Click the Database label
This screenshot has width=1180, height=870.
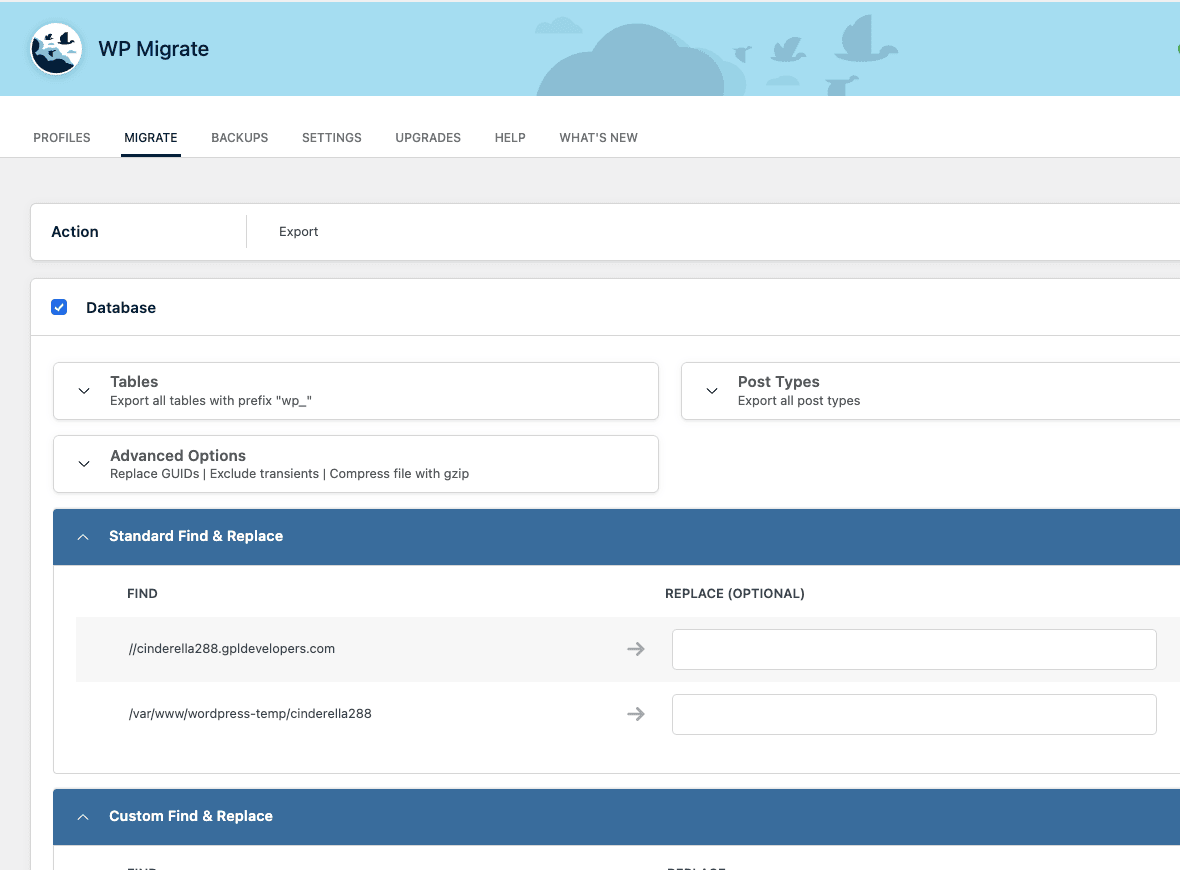click(121, 308)
